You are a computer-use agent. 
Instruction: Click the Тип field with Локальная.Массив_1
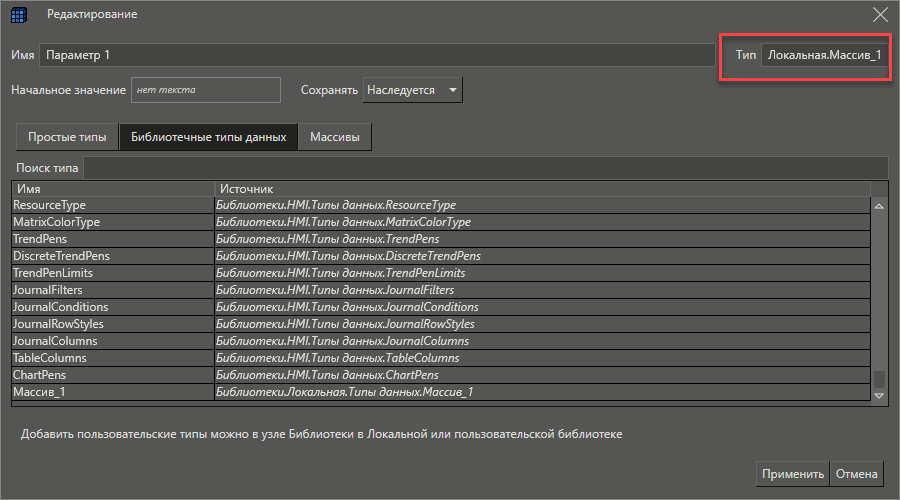823,54
